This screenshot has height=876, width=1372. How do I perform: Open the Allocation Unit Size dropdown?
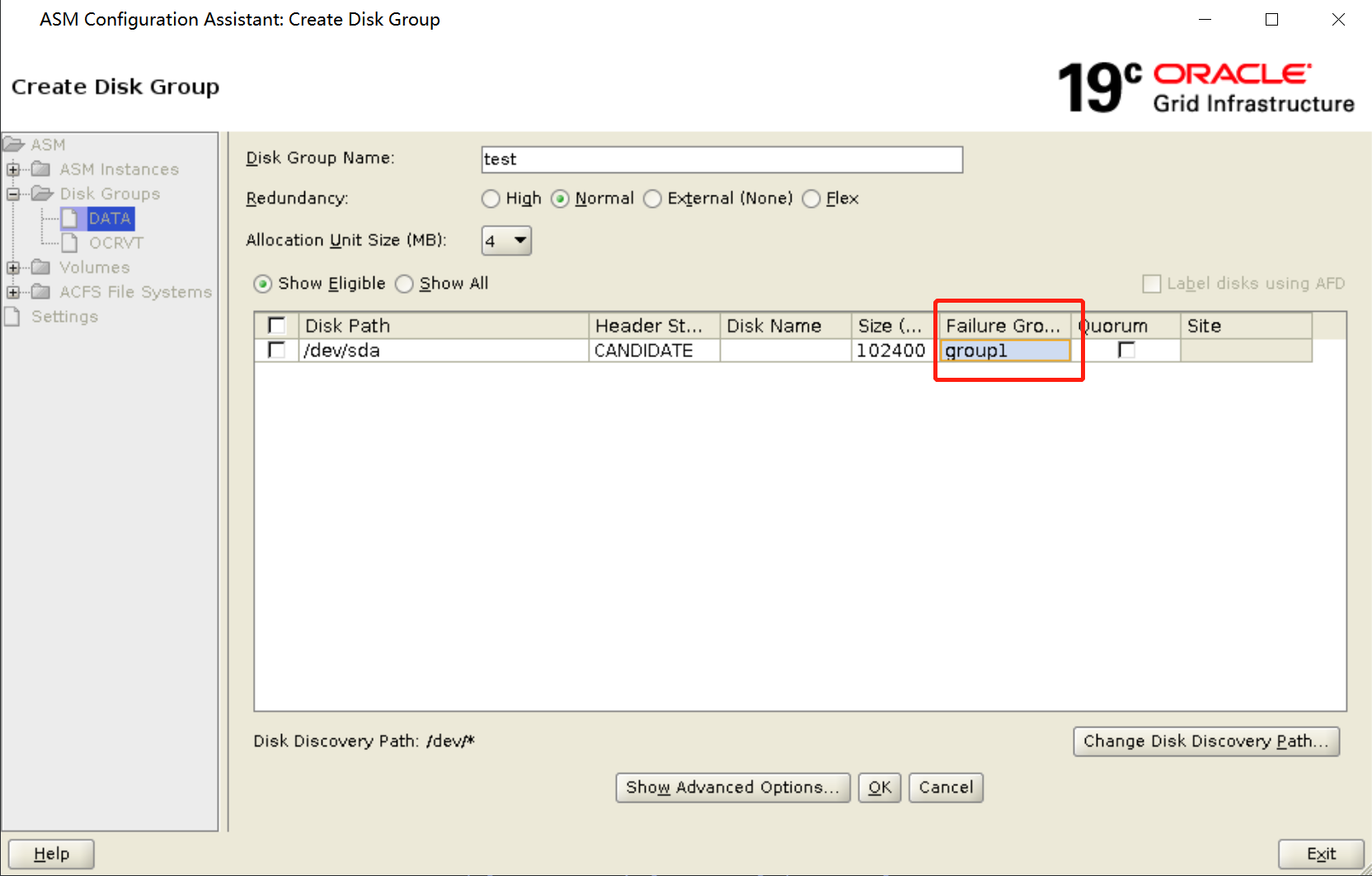(x=519, y=240)
